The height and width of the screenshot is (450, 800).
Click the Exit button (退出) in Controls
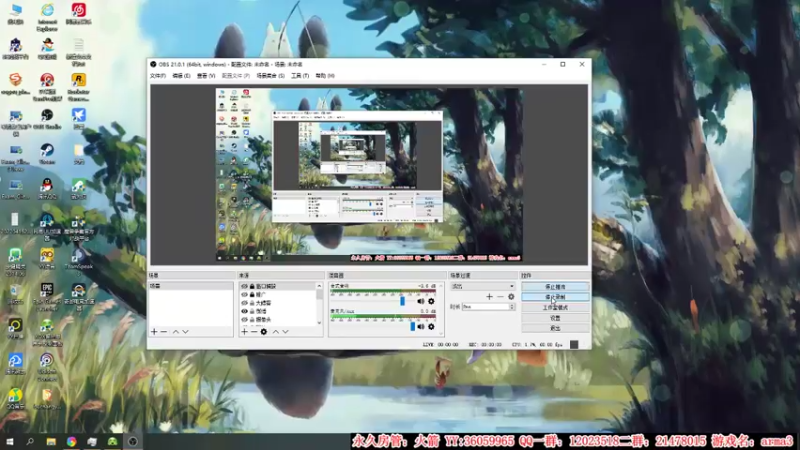555,328
